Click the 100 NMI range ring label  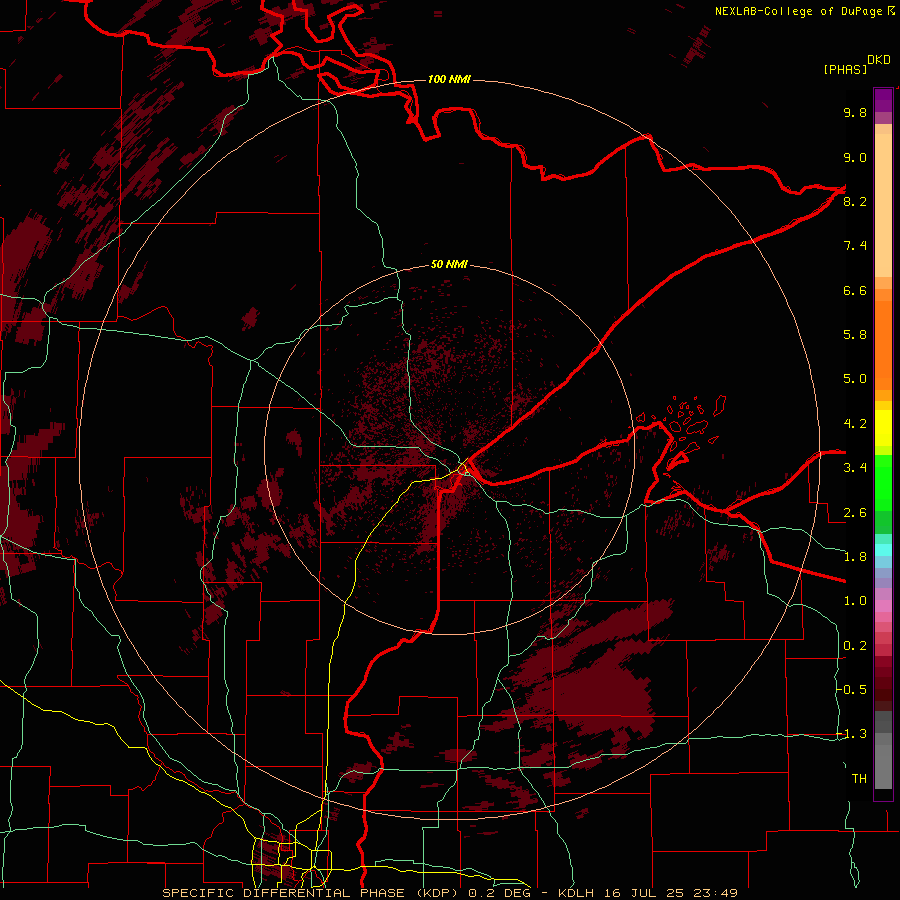coord(449,79)
